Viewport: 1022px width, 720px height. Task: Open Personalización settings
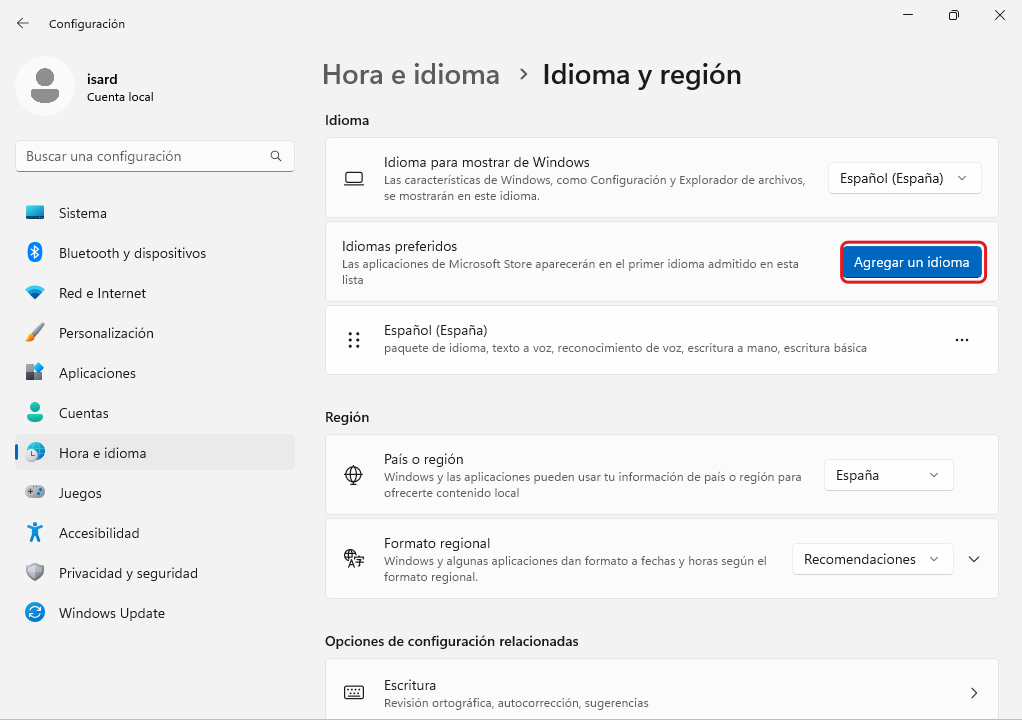click(106, 333)
